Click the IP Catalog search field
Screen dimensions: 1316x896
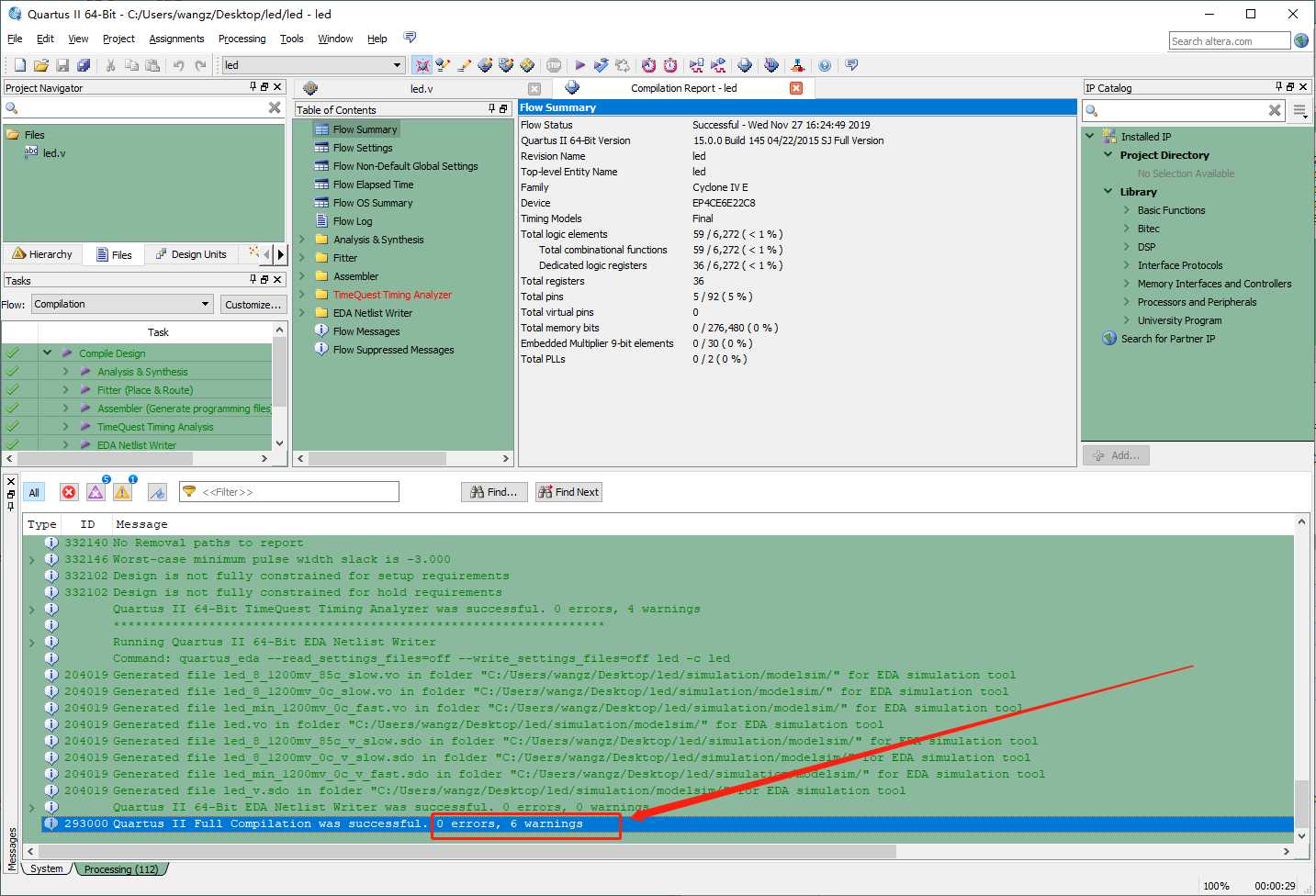(1183, 111)
